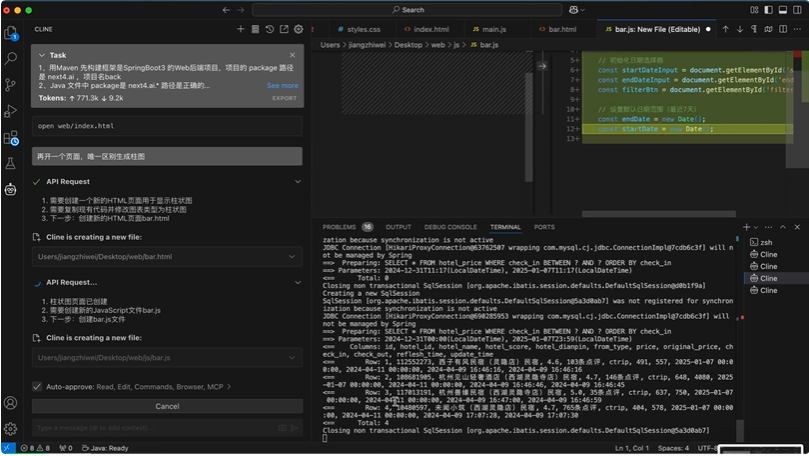This screenshot has height=456, width=809.
Task: Toggle the Auto-approve checkbox
Action: (x=37, y=386)
